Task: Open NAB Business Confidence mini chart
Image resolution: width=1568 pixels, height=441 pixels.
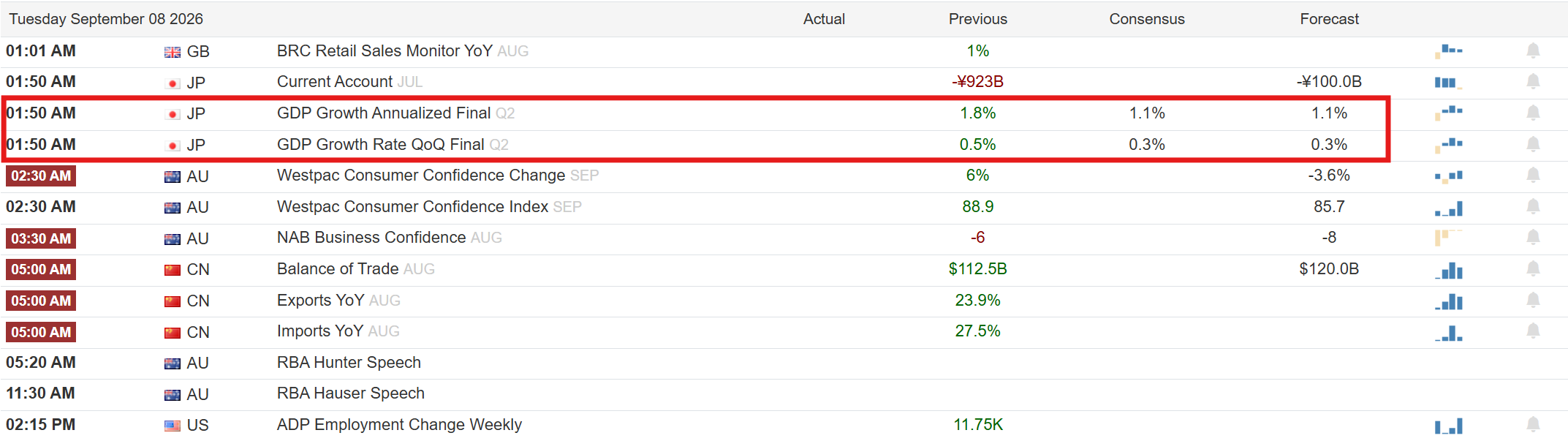Action: click(x=1448, y=237)
